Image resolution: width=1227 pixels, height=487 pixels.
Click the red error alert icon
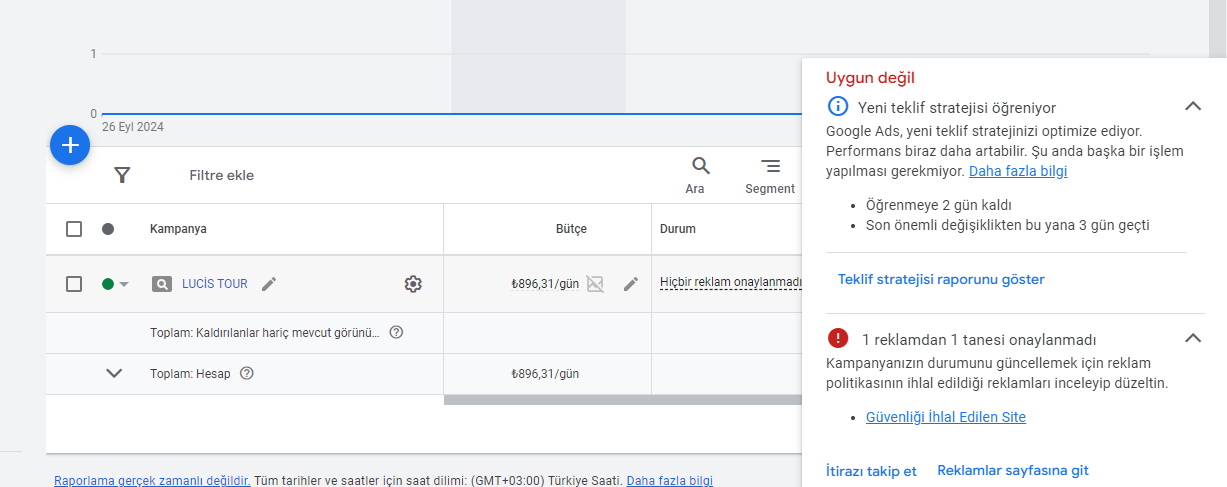click(838, 338)
